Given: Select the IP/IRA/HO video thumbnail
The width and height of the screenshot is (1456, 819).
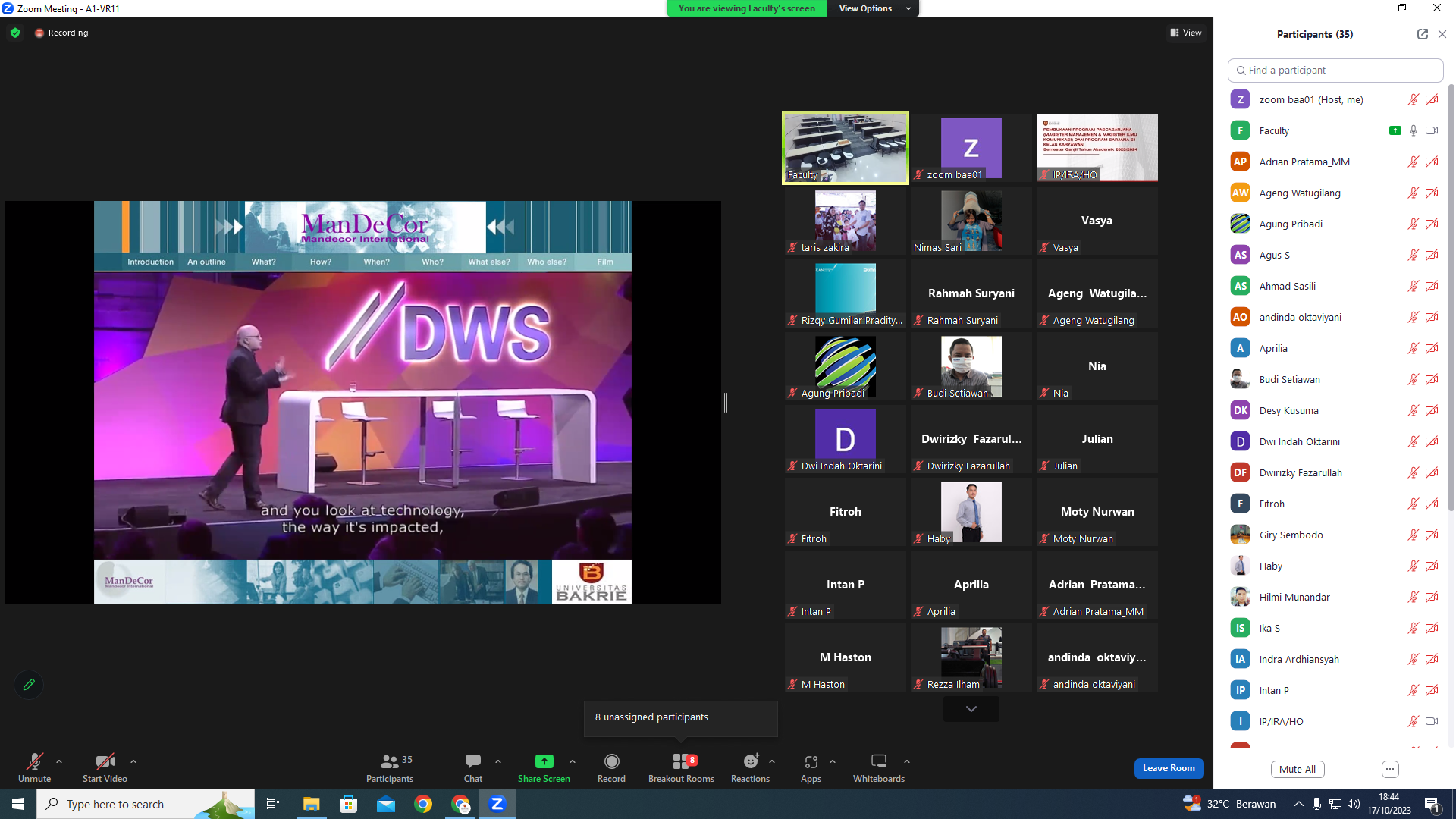Looking at the screenshot, I should click(x=1097, y=148).
